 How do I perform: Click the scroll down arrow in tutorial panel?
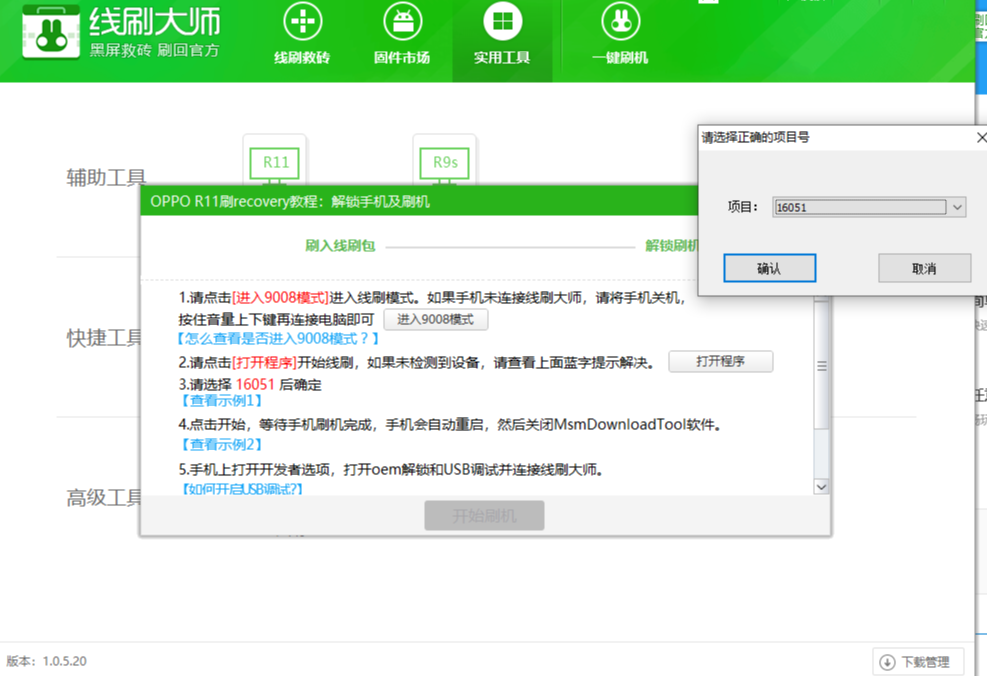821,487
